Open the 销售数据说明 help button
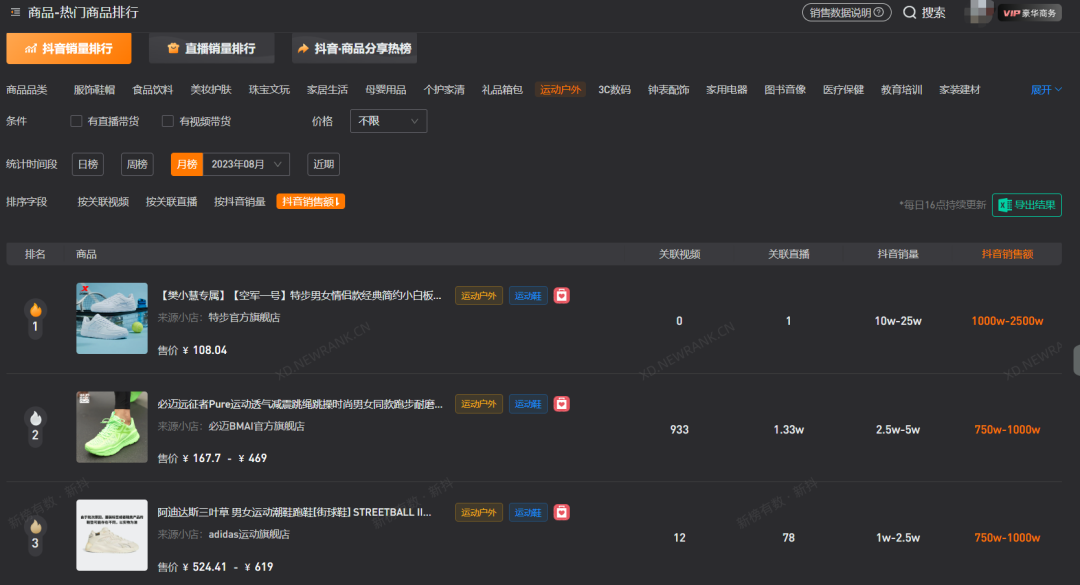Image resolution: width=1080 pixels, height=585 pixels. 846,13
